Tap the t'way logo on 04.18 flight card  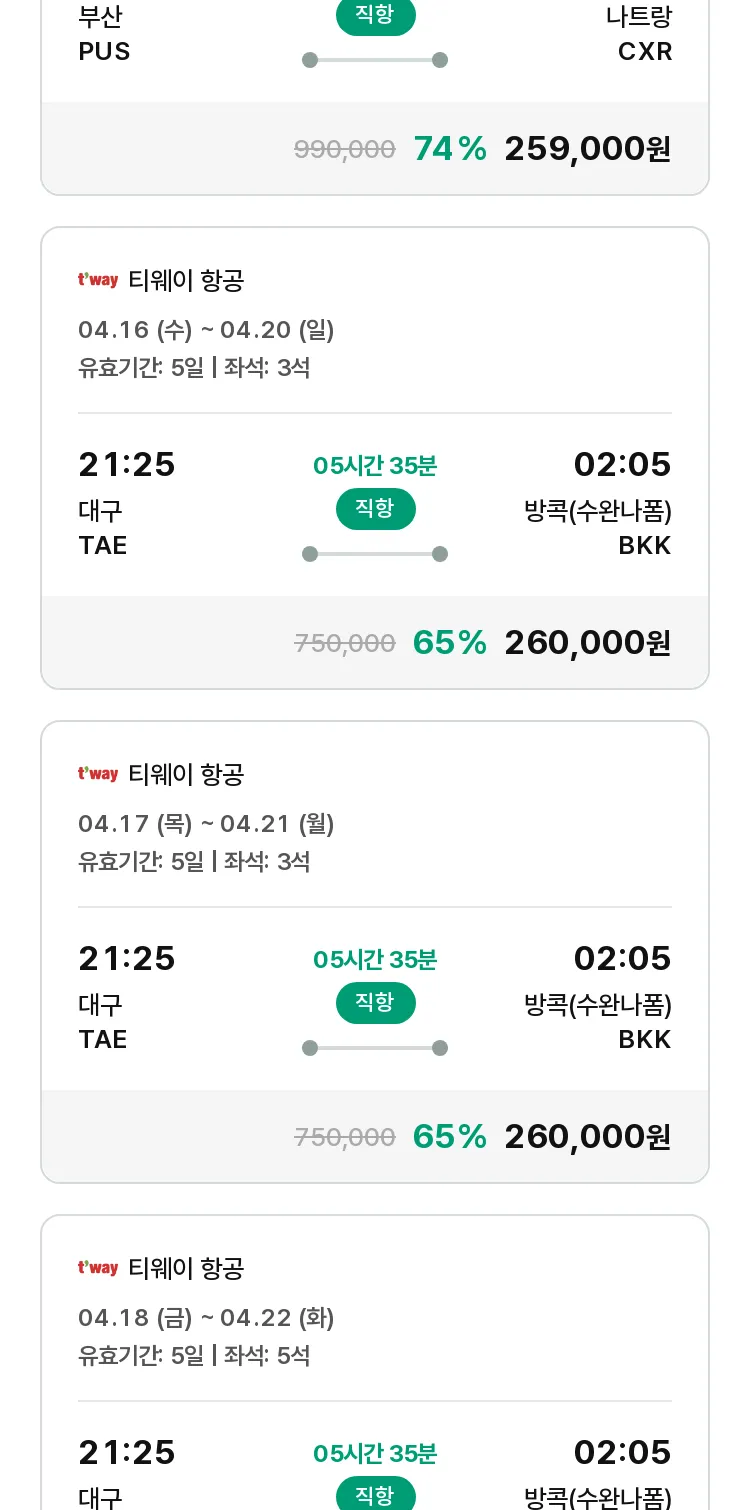98,1268
